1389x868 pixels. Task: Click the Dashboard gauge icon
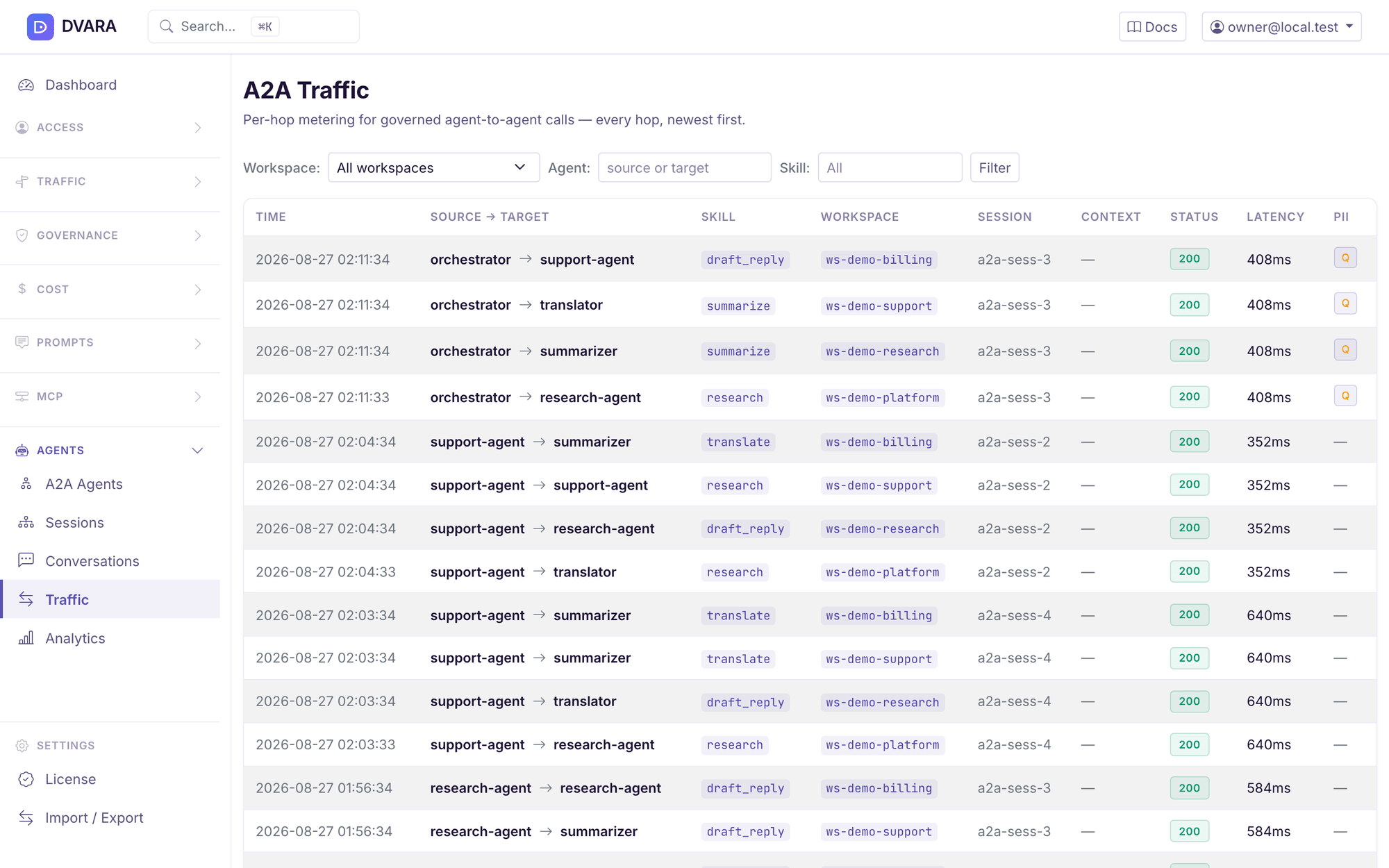tap(26, 85)
